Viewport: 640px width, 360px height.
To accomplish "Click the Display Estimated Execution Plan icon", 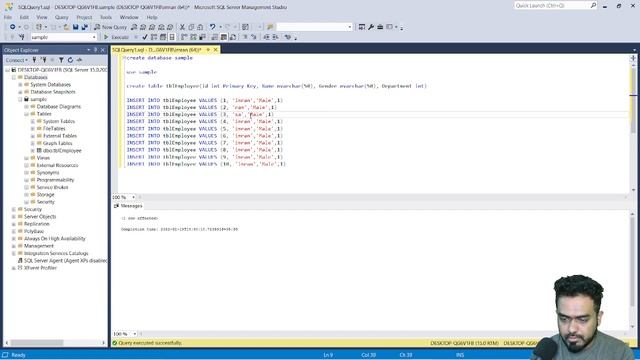I will pyautogui.click(x=154, y=37).
